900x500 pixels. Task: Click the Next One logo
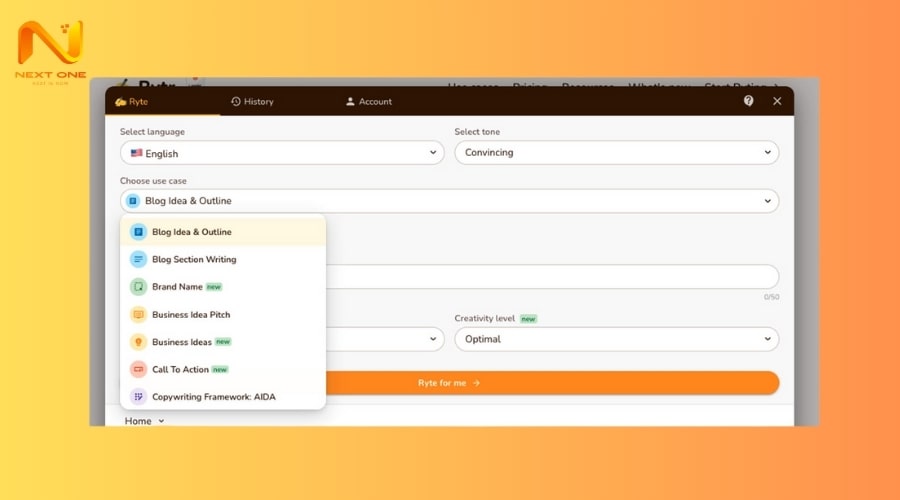point(51,52)
